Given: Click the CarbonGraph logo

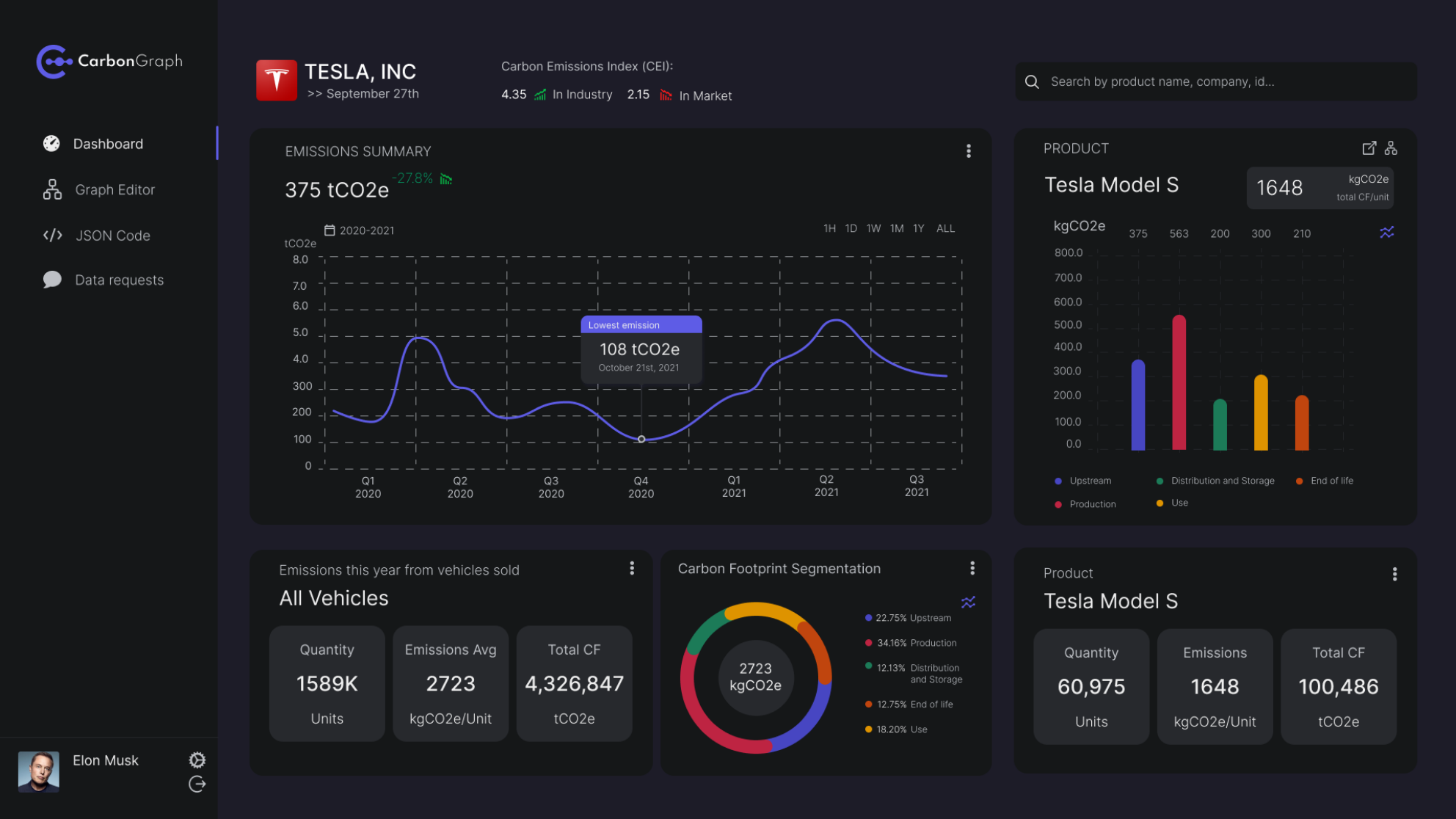Looking at the screenshot, I should (x=109, y=62).
